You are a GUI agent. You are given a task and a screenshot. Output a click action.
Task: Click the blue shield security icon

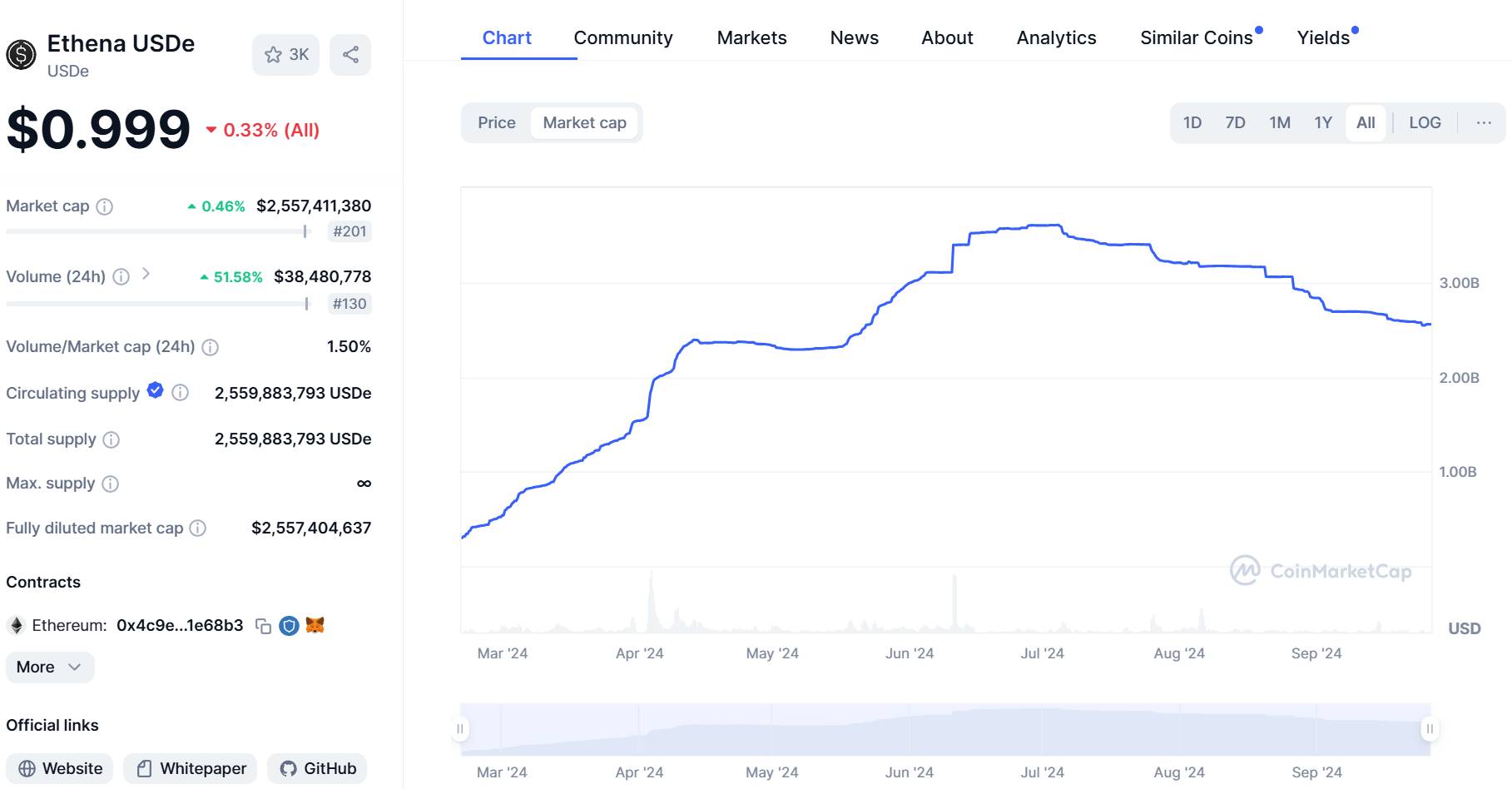pos(289,626)
